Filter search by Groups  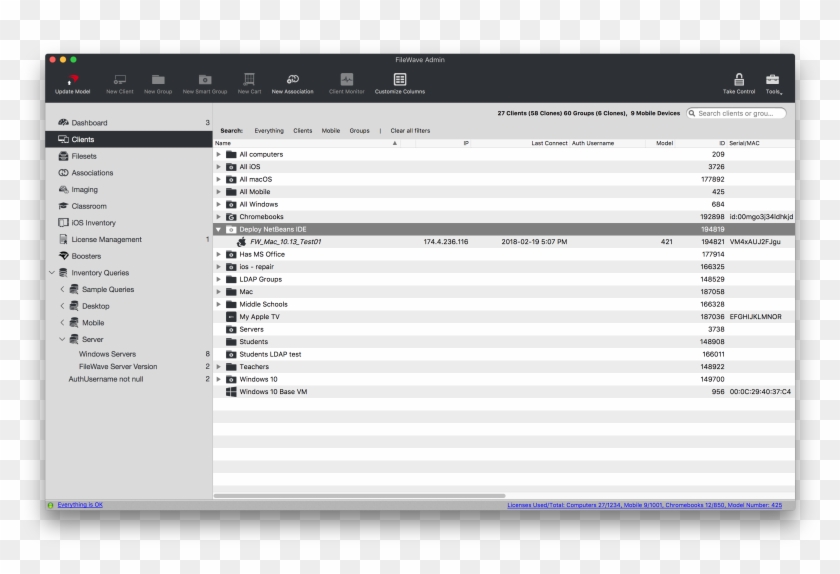point(359,131)
